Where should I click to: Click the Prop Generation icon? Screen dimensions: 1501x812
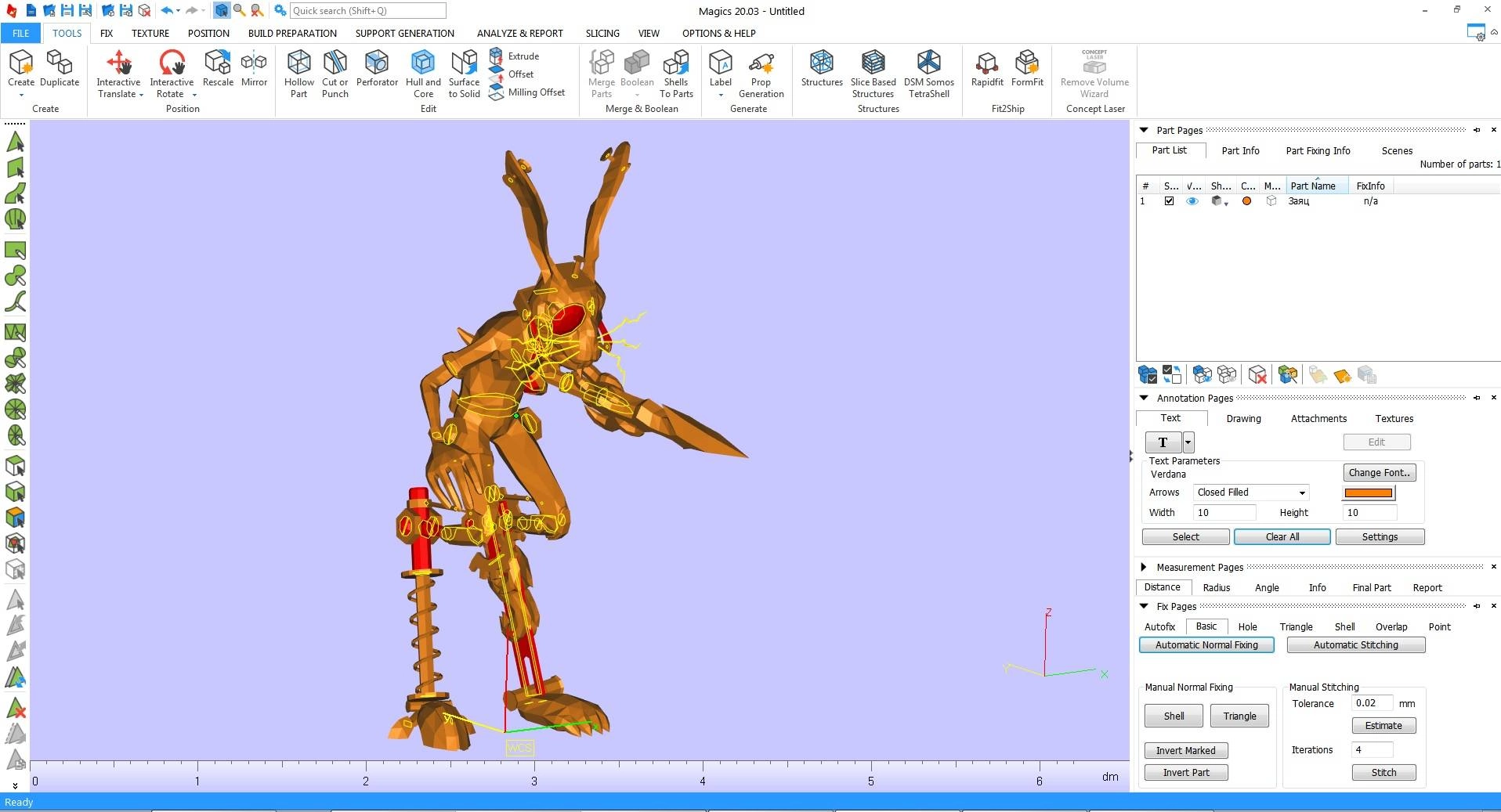pyautogui.click(x=761, y=63)
